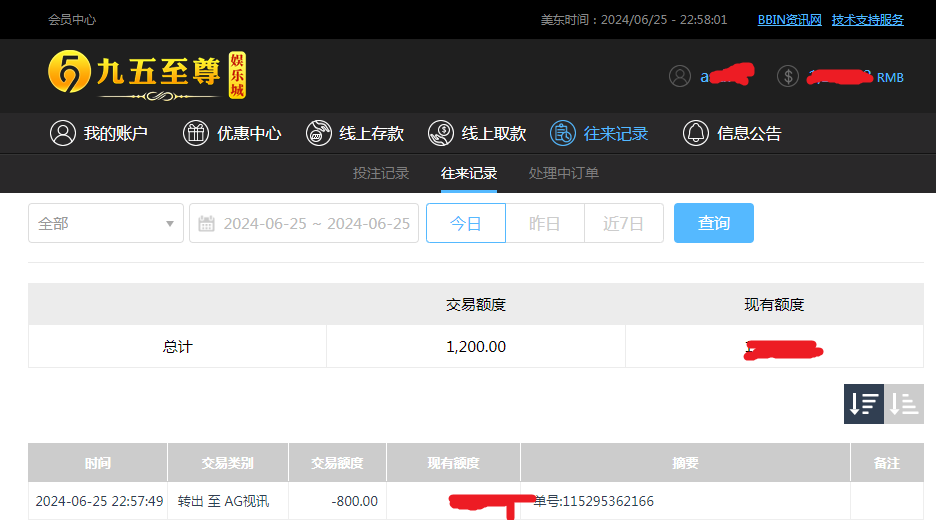936x520 pixels.
Task: Switch to the 处理中订单 tab
Action: (564, 173)
